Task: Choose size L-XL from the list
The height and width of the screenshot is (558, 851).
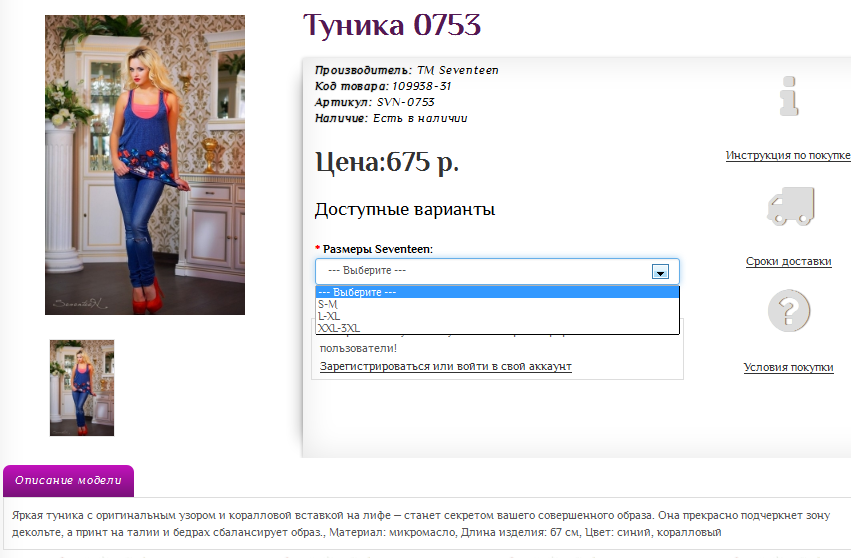Action: pos(497,316)
